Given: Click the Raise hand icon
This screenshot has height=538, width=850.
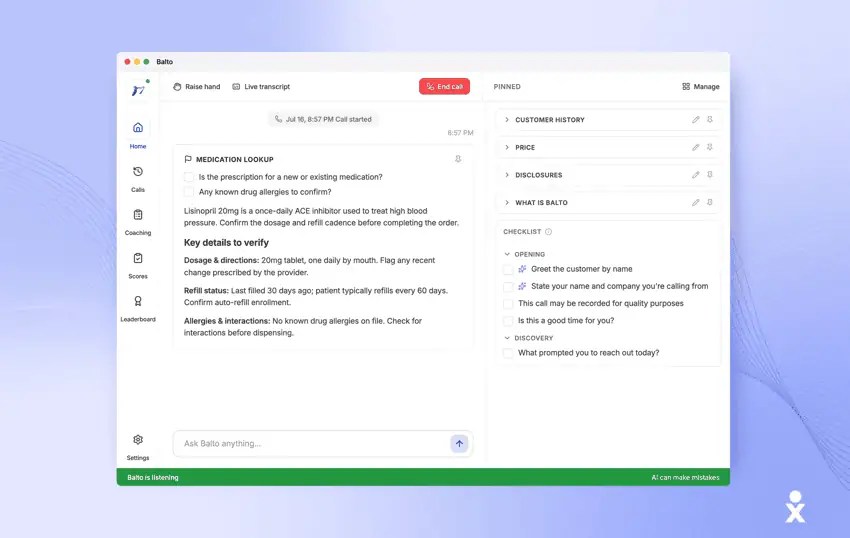Looking at the screenshot, I should [177, 87].
